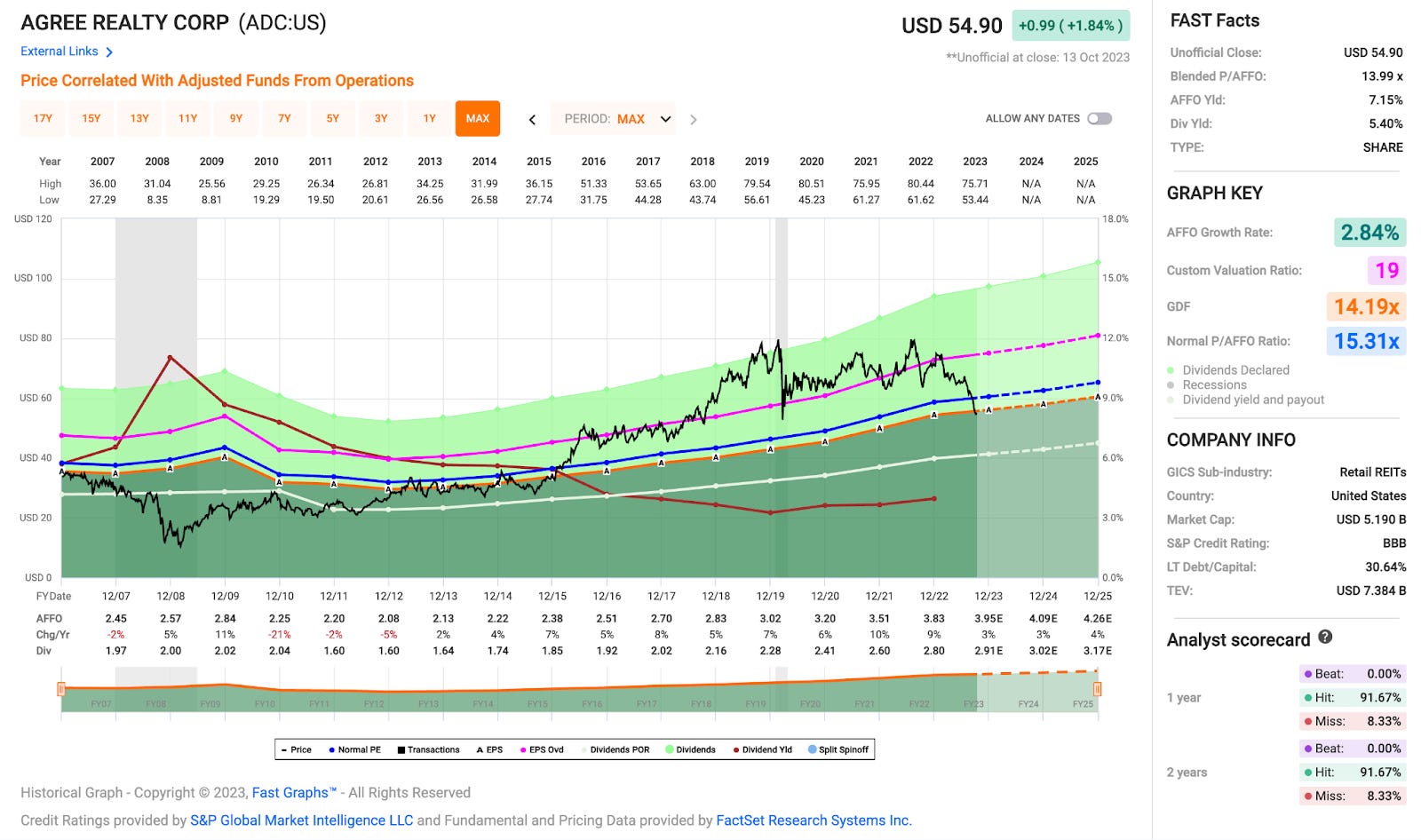
Task: Select the 7Y time period tab
Action: (284, 118)
